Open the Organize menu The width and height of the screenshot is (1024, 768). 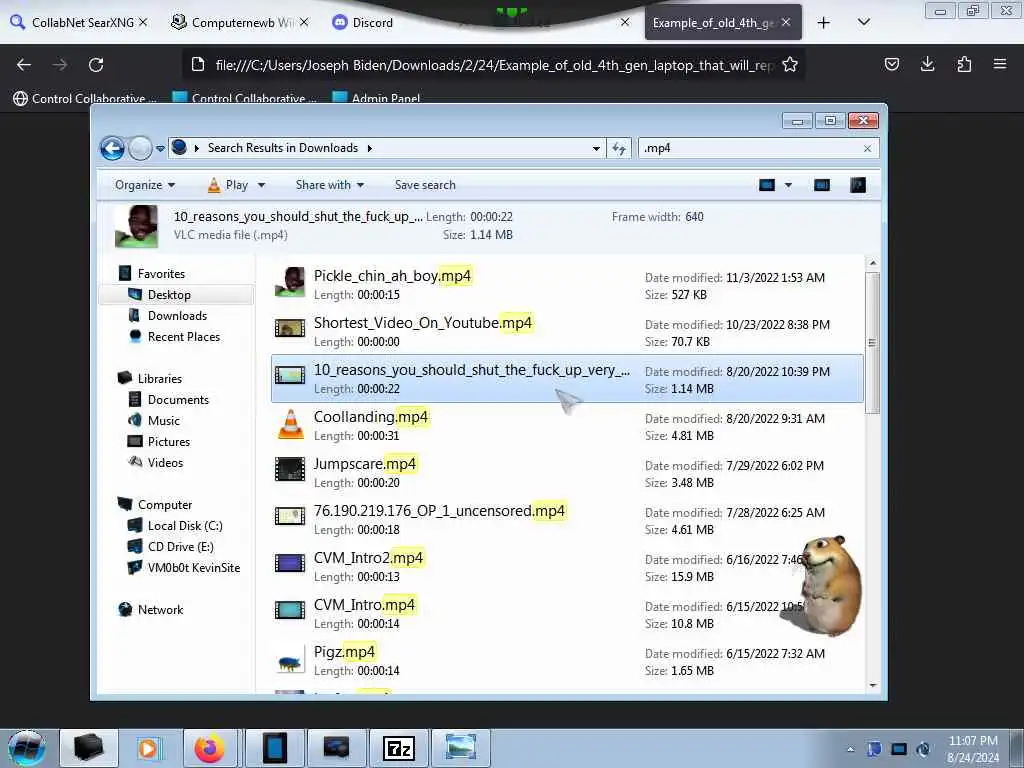point(144,185)
